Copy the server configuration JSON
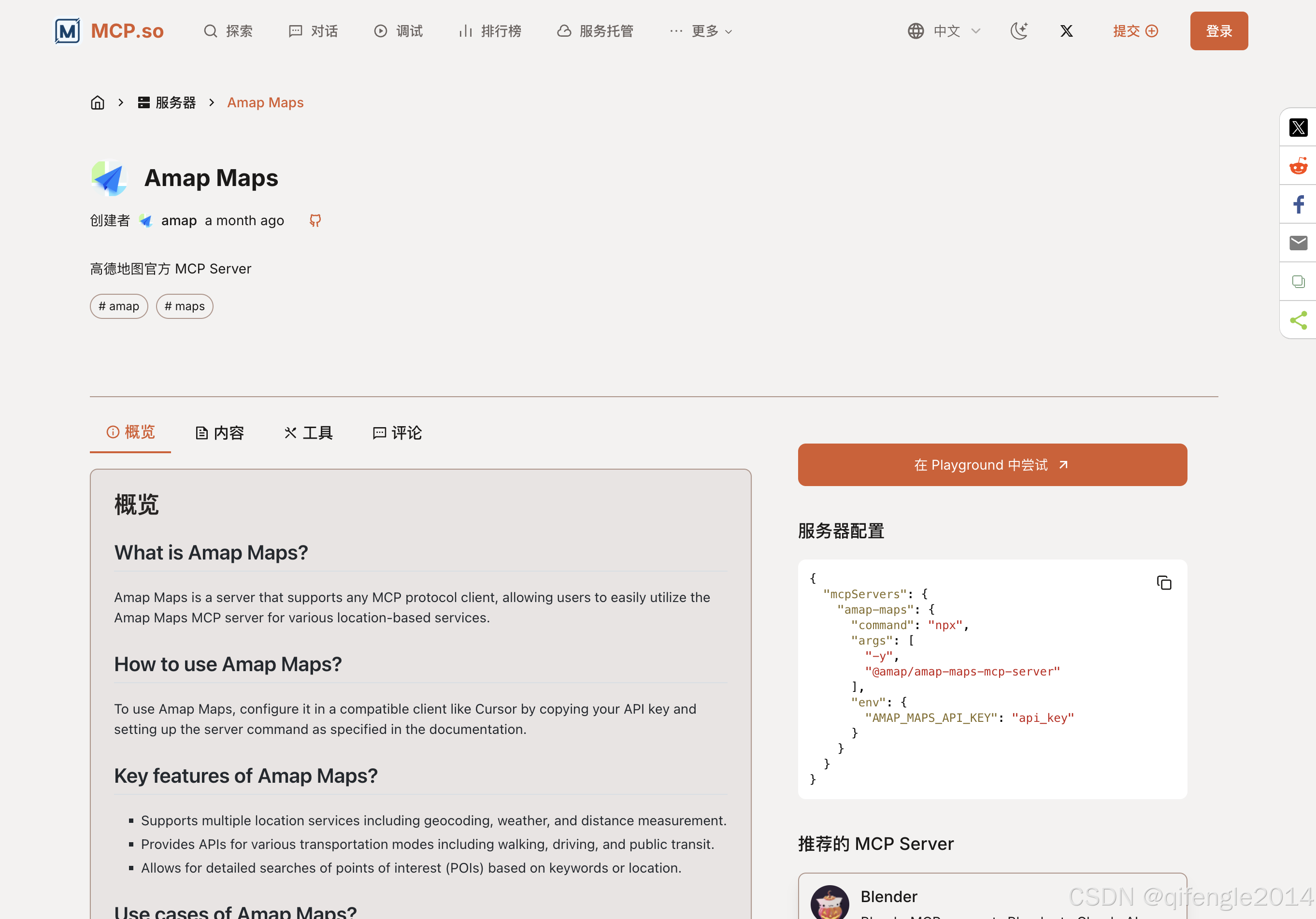The height and width of the screenshot is (919, 1316). [1163, 583]
